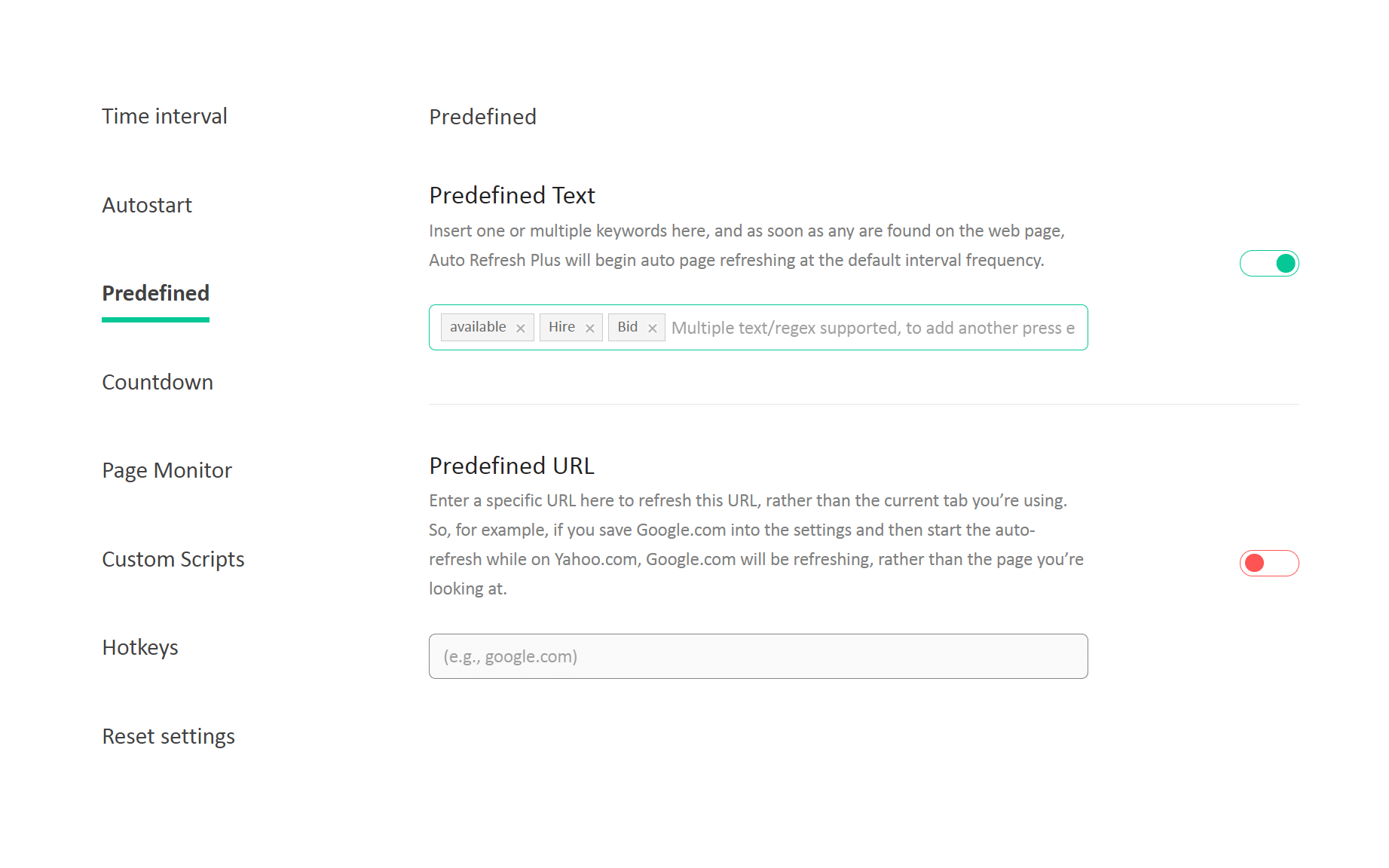Go to Autostart settings

pos(147,206)
